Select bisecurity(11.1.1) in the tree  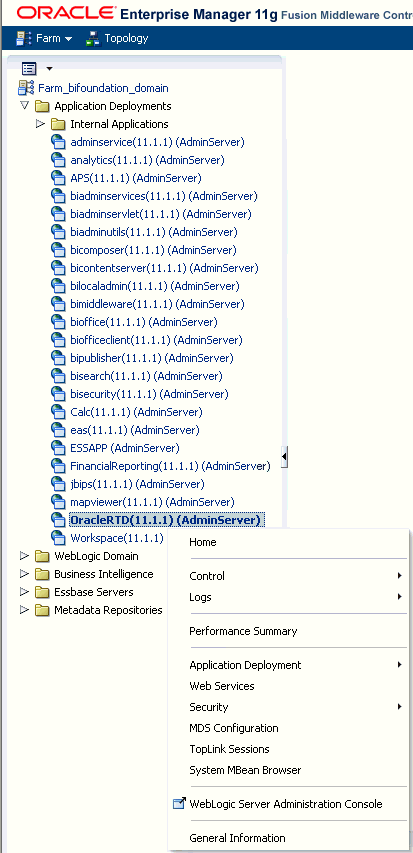point(149,394)
